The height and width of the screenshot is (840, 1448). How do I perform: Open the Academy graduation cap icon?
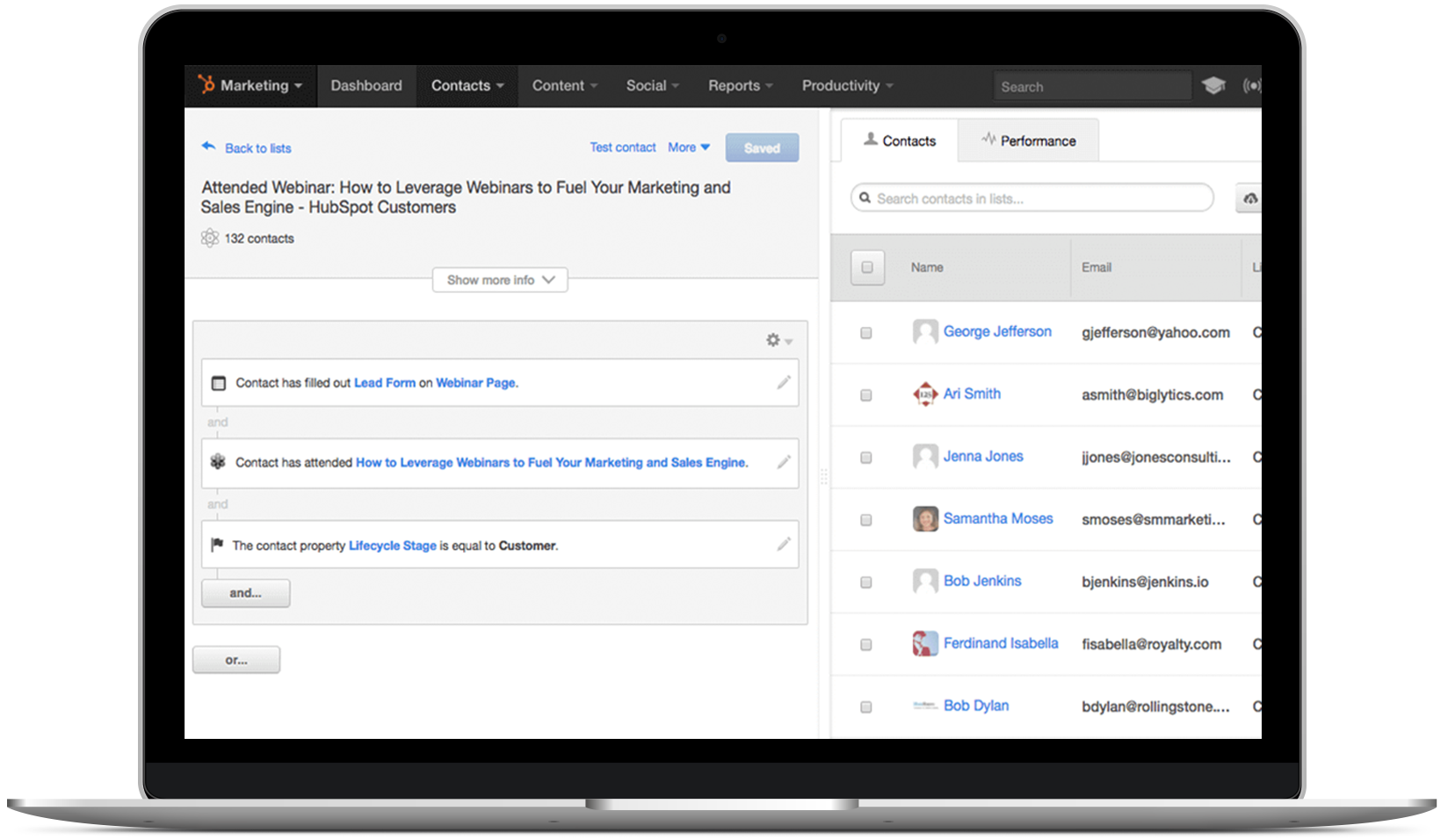pos(1213,86)
